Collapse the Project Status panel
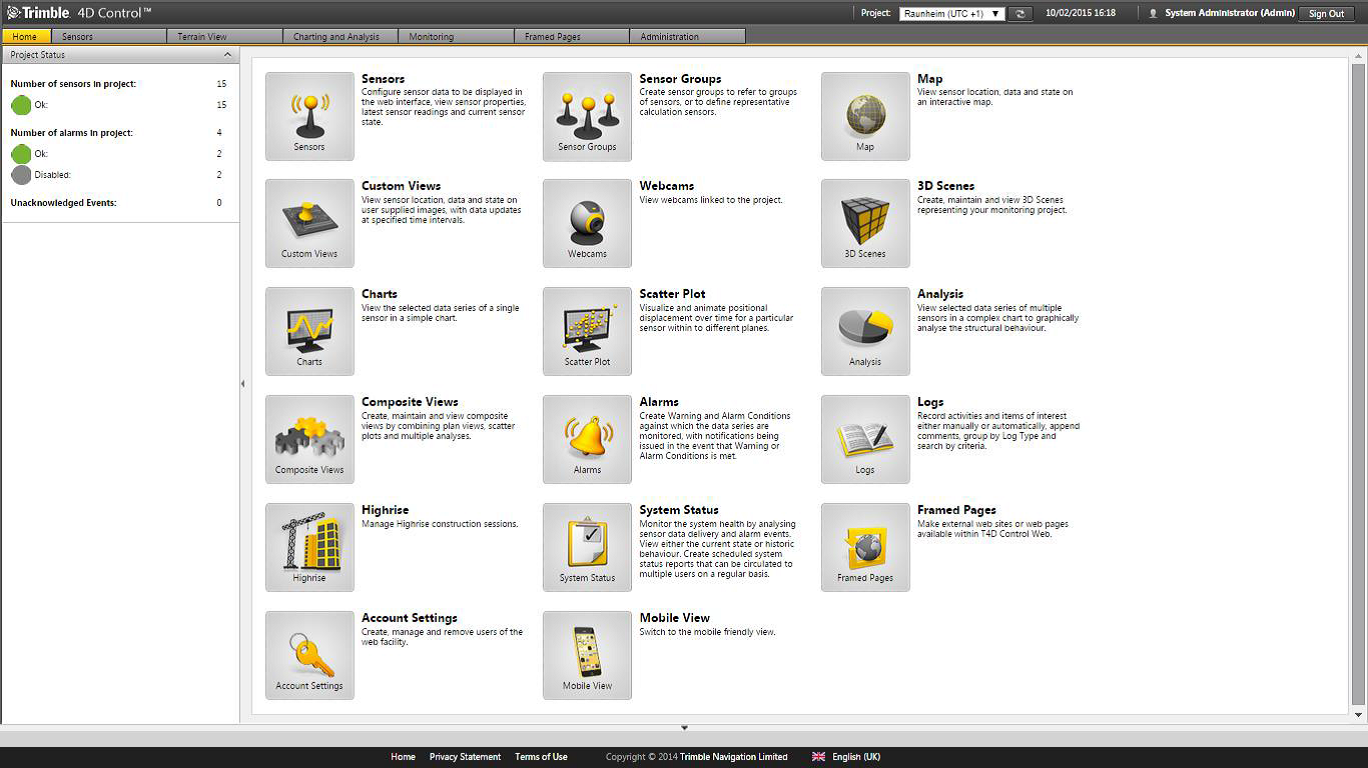The image size is (1368, 768). (x=227, y=55)
